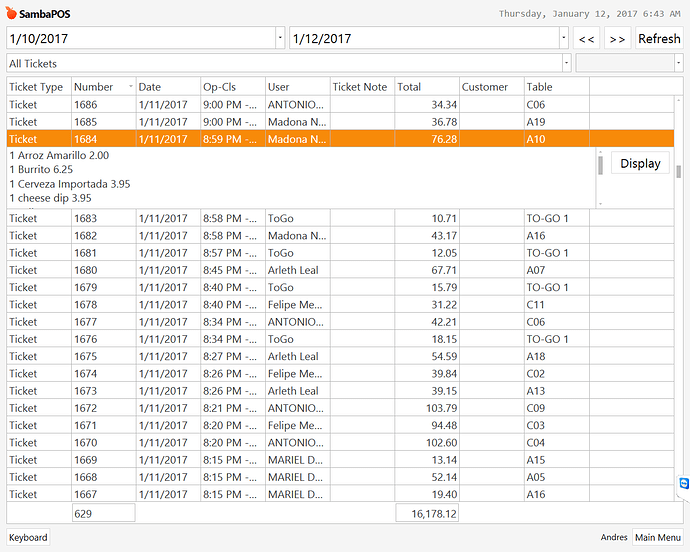The height and width of the screenshot is (552, 690).
Task: Click the ticket count field showing 629
Action: pos(103,513)
